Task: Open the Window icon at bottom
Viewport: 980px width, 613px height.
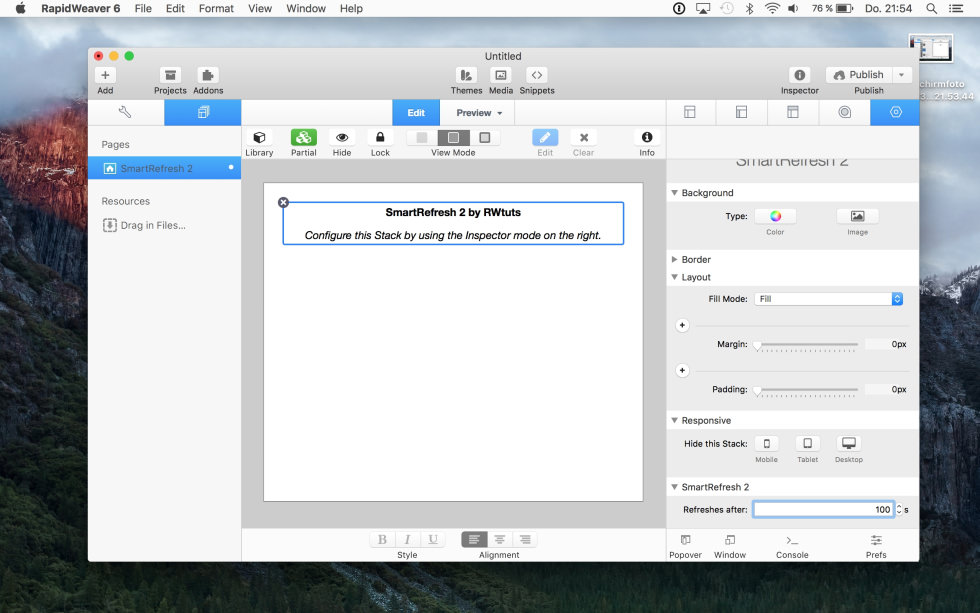Action: click(730, 540)
